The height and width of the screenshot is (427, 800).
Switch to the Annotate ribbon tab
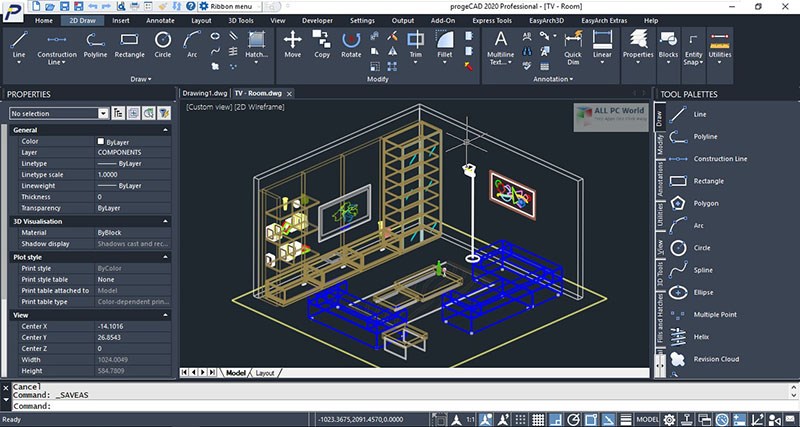(160, 20)
